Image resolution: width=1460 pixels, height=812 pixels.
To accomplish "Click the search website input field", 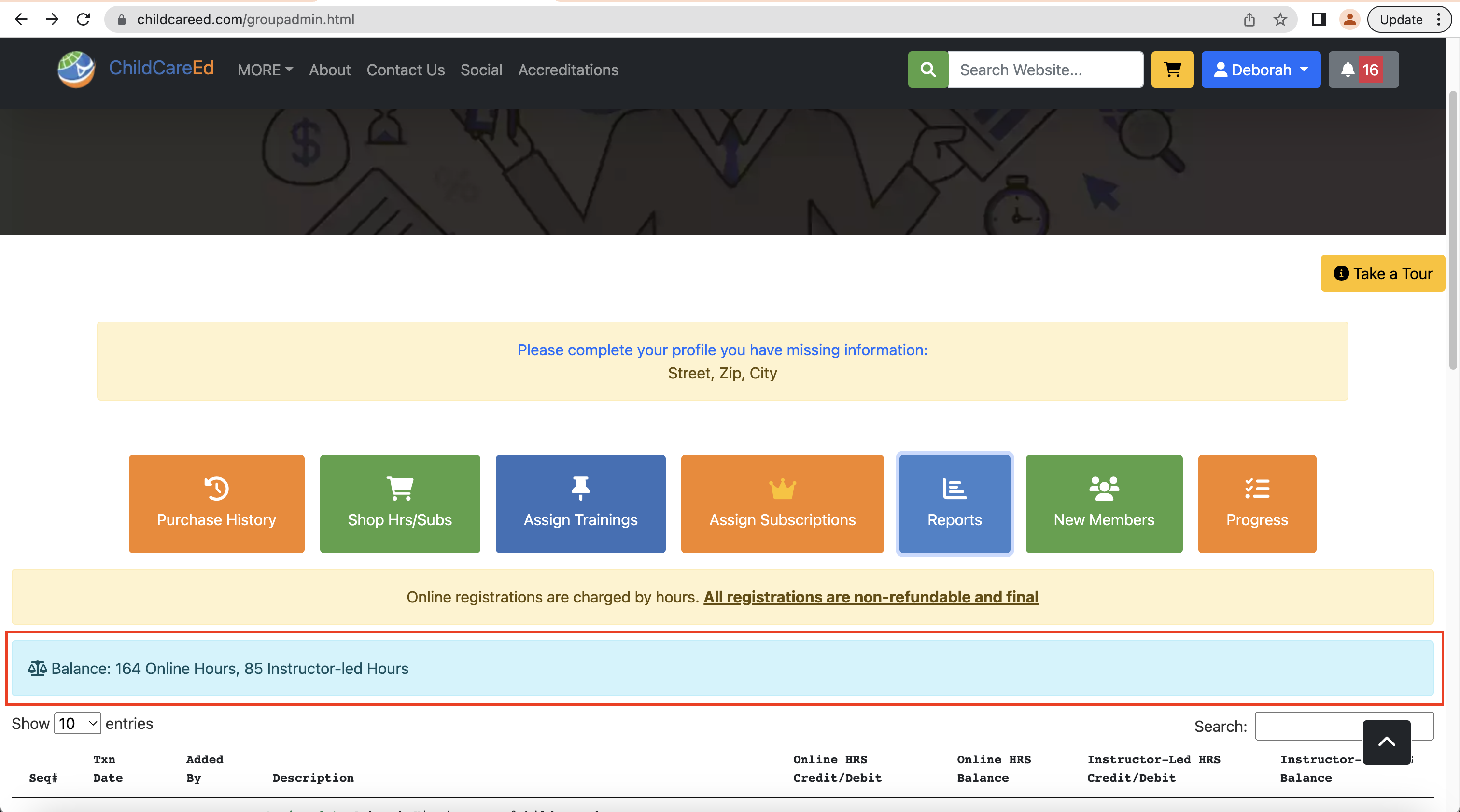I will [x=1045, y=69].
